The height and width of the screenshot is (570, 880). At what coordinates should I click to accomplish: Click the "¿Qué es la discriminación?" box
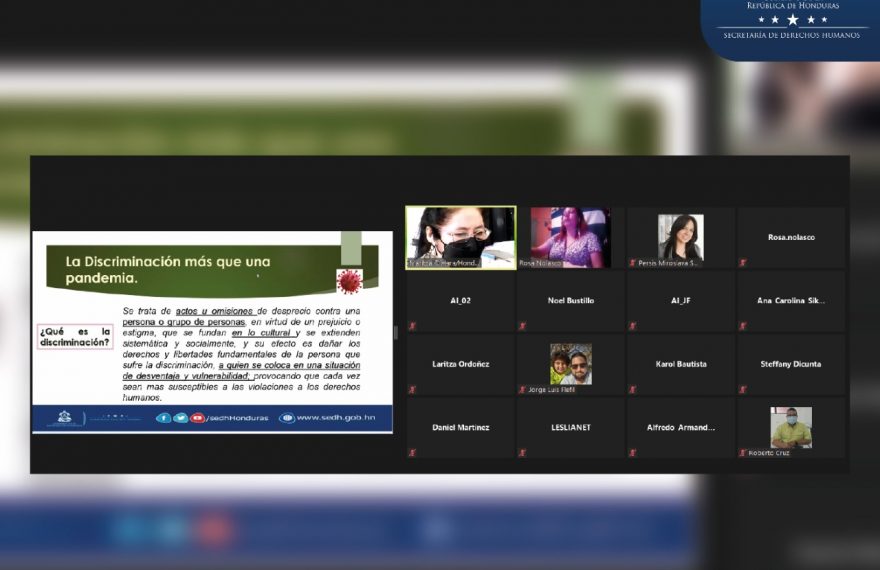(75, 337)
